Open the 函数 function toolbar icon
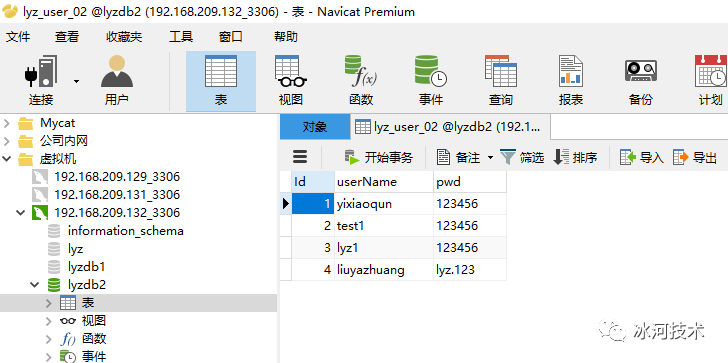This screenshot has width=728, height=363. coord(361,81)
